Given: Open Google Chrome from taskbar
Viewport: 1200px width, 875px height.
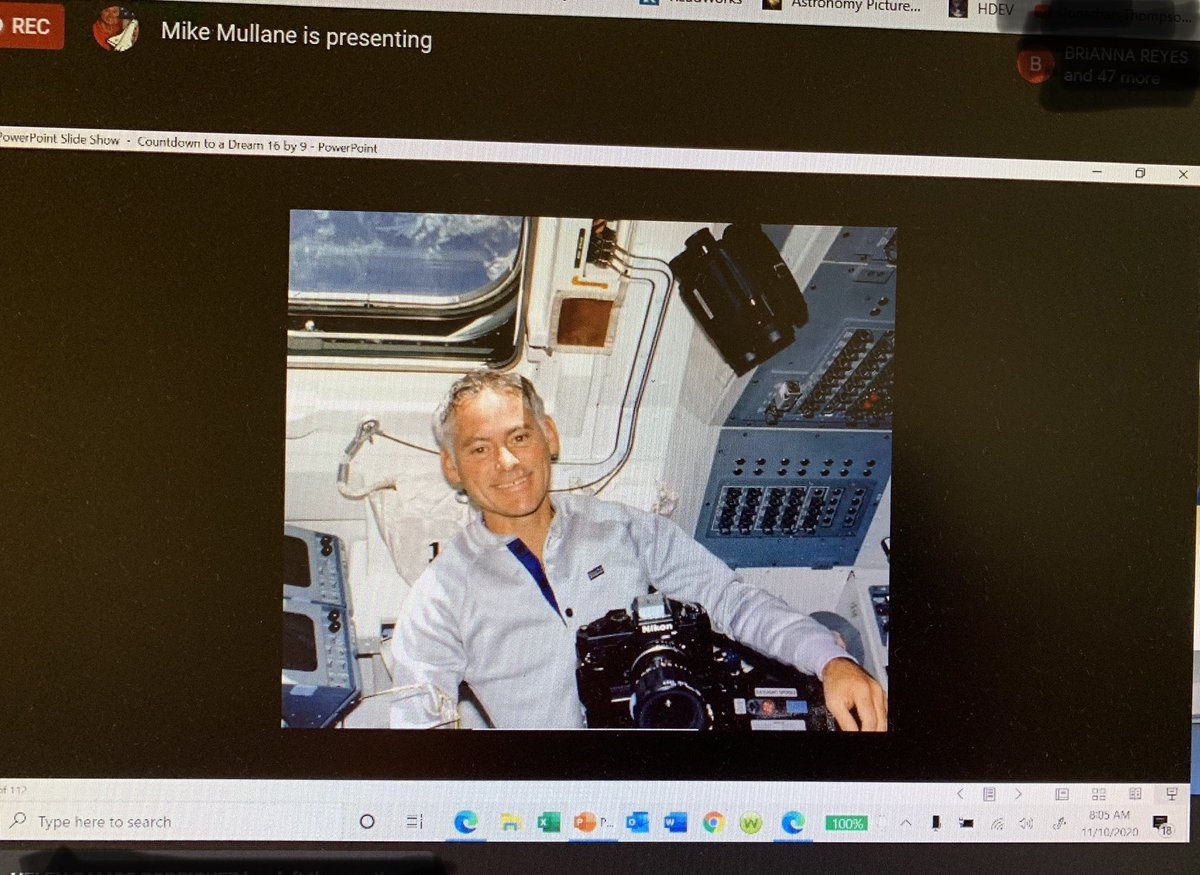Looking at the screenshot, I should point(713,823).
